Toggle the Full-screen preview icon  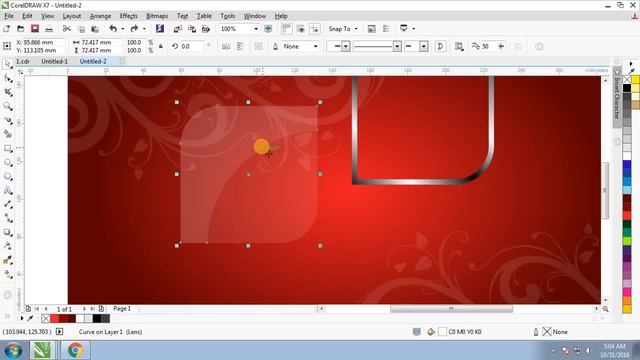(x=268, y=29)
